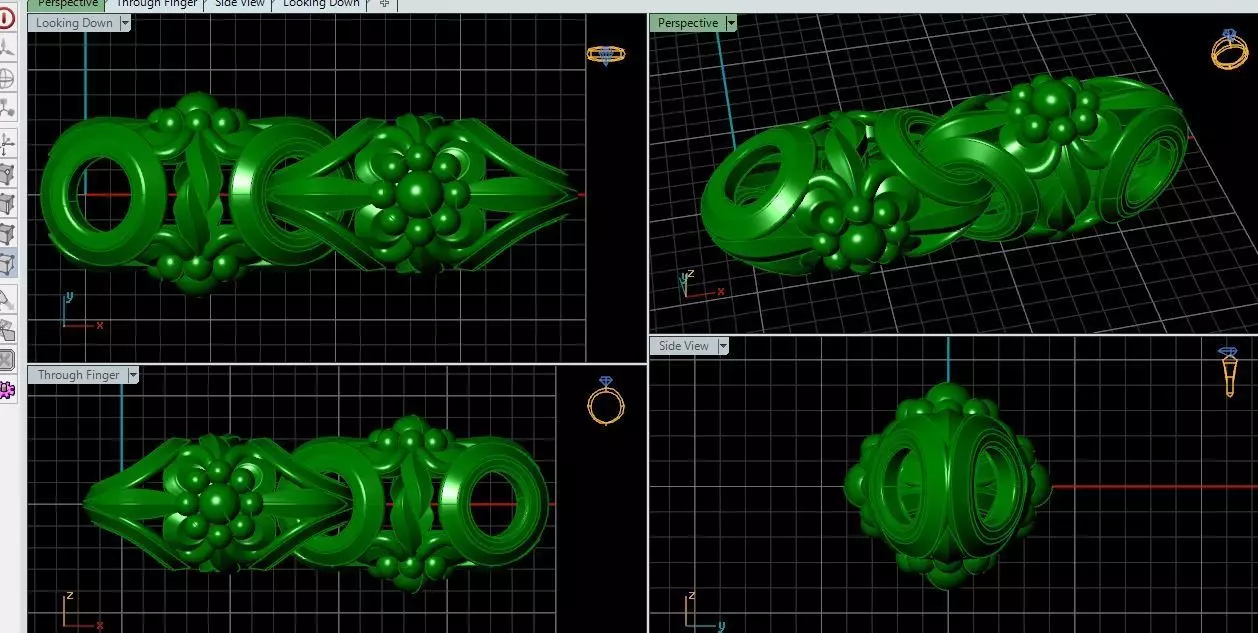Click the flower cluster center in Through Finger viewport
Viewport: 1258px width, 633px height.
tap(216, 501)
